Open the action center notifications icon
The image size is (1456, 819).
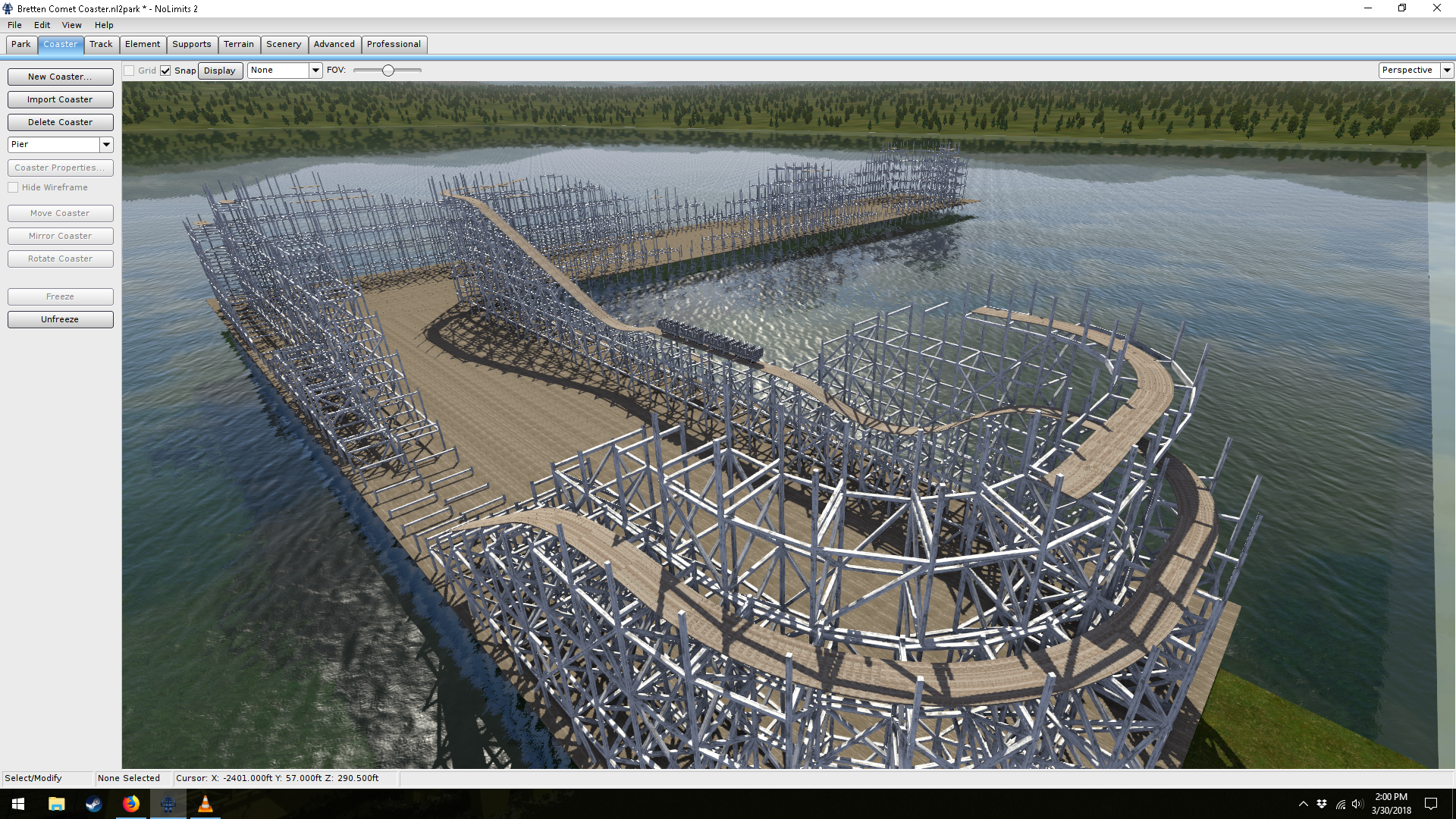pyautogui.click(x=1431, y=804)
